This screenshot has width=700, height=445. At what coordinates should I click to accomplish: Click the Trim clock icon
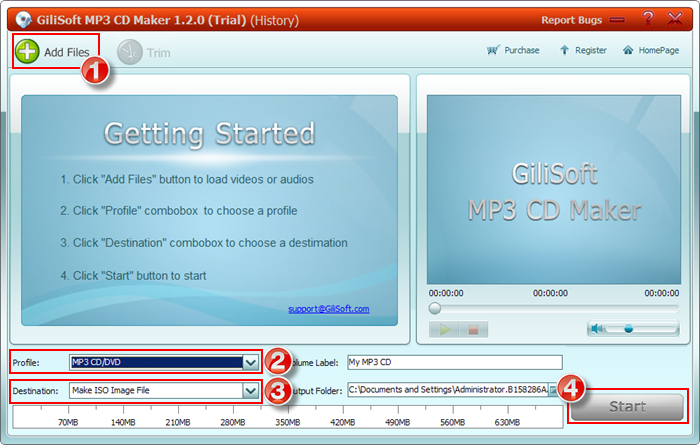(x=130, y=52)
